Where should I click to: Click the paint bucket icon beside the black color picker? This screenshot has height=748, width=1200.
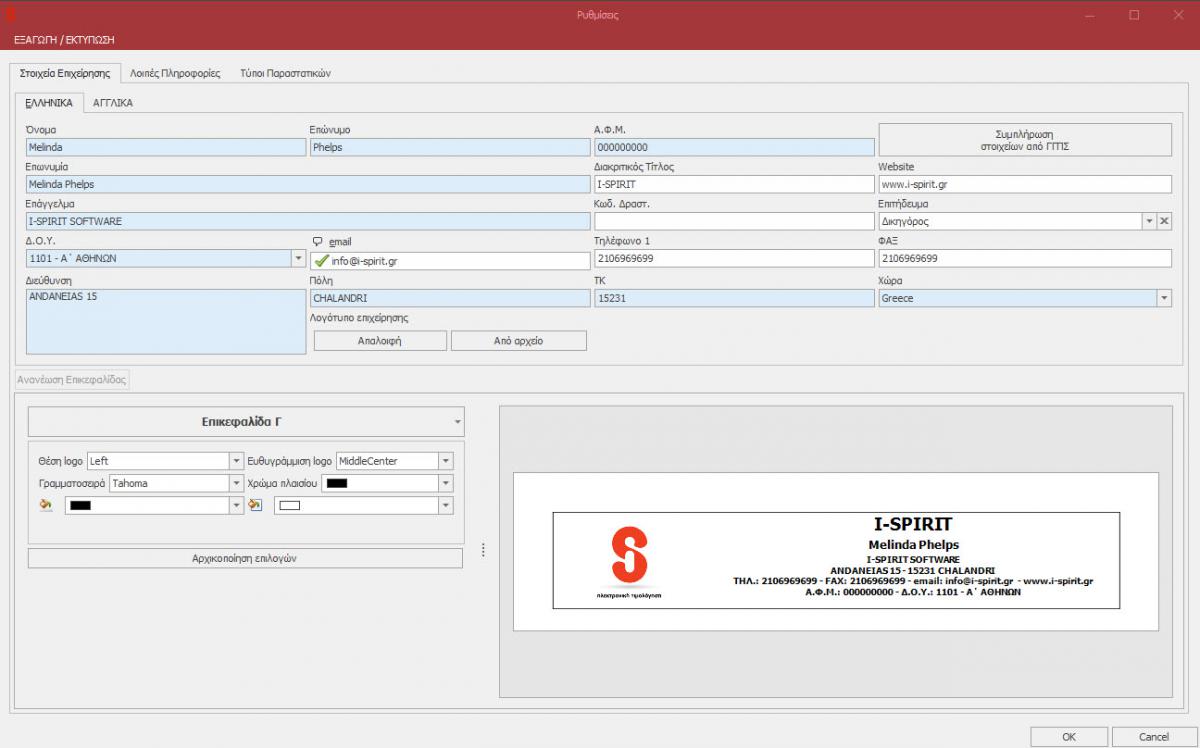(45, 505)
